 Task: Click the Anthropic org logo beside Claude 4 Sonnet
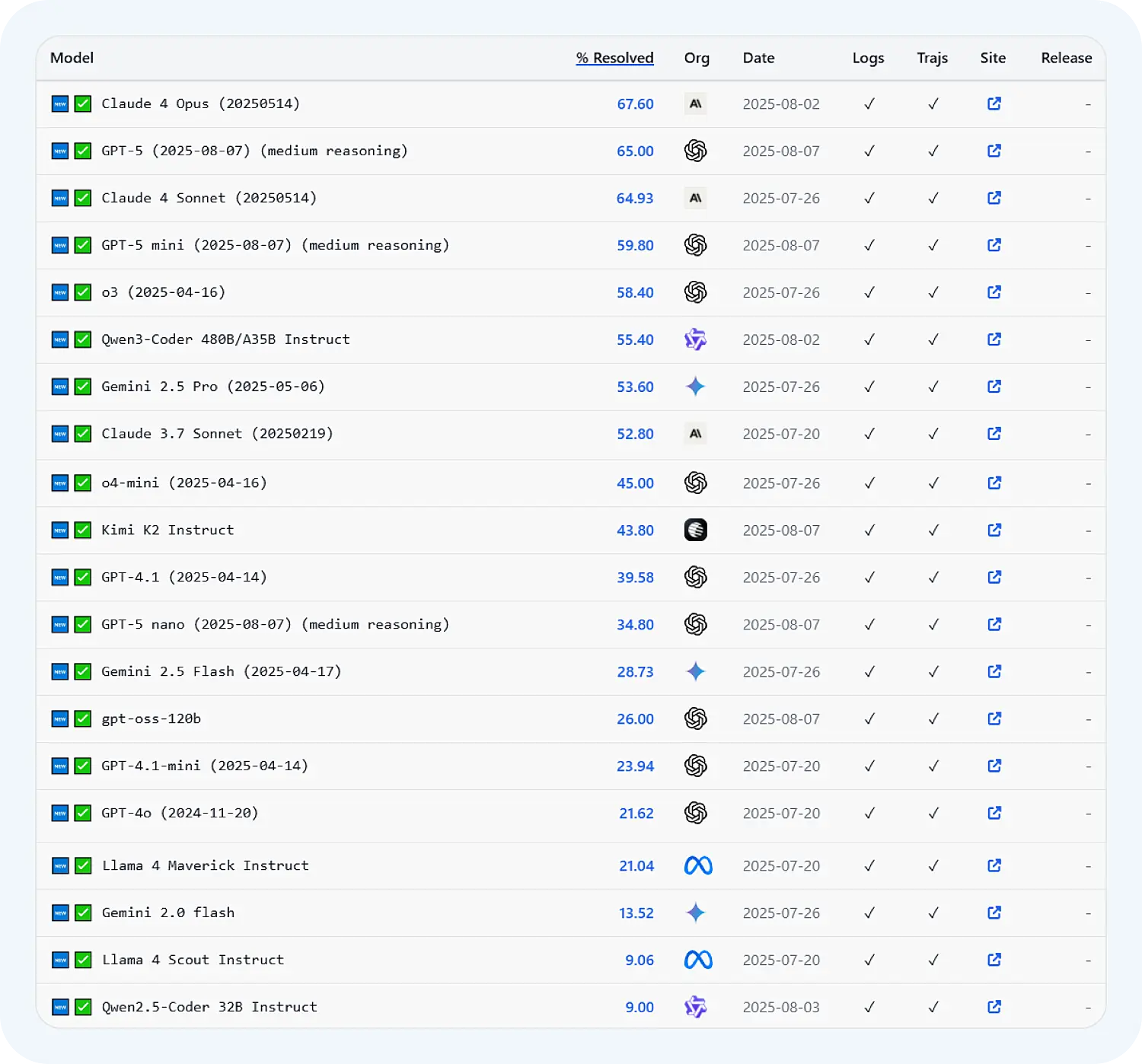click(x=695, y=198)
